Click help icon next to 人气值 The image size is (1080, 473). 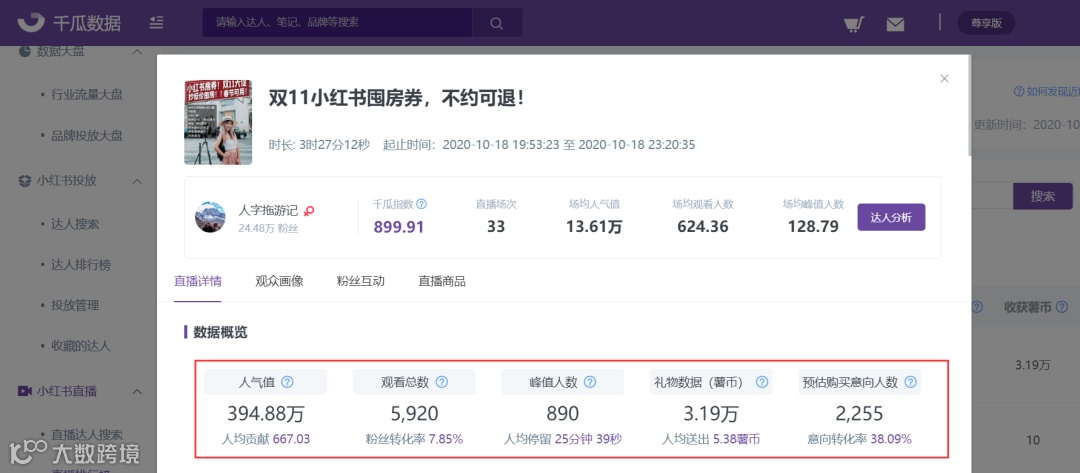tap(288, 382)
